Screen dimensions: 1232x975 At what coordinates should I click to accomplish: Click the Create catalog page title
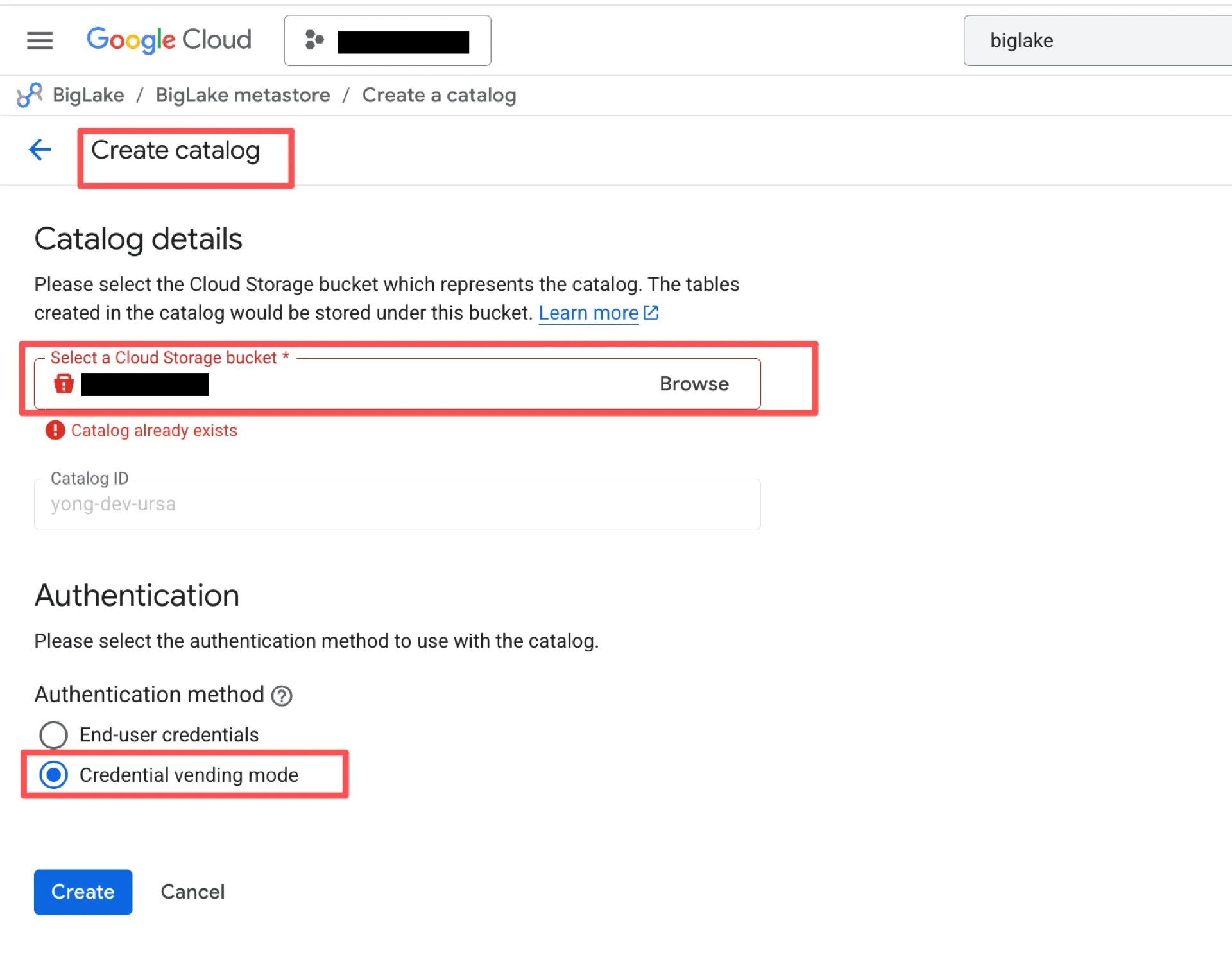point(175,151)
